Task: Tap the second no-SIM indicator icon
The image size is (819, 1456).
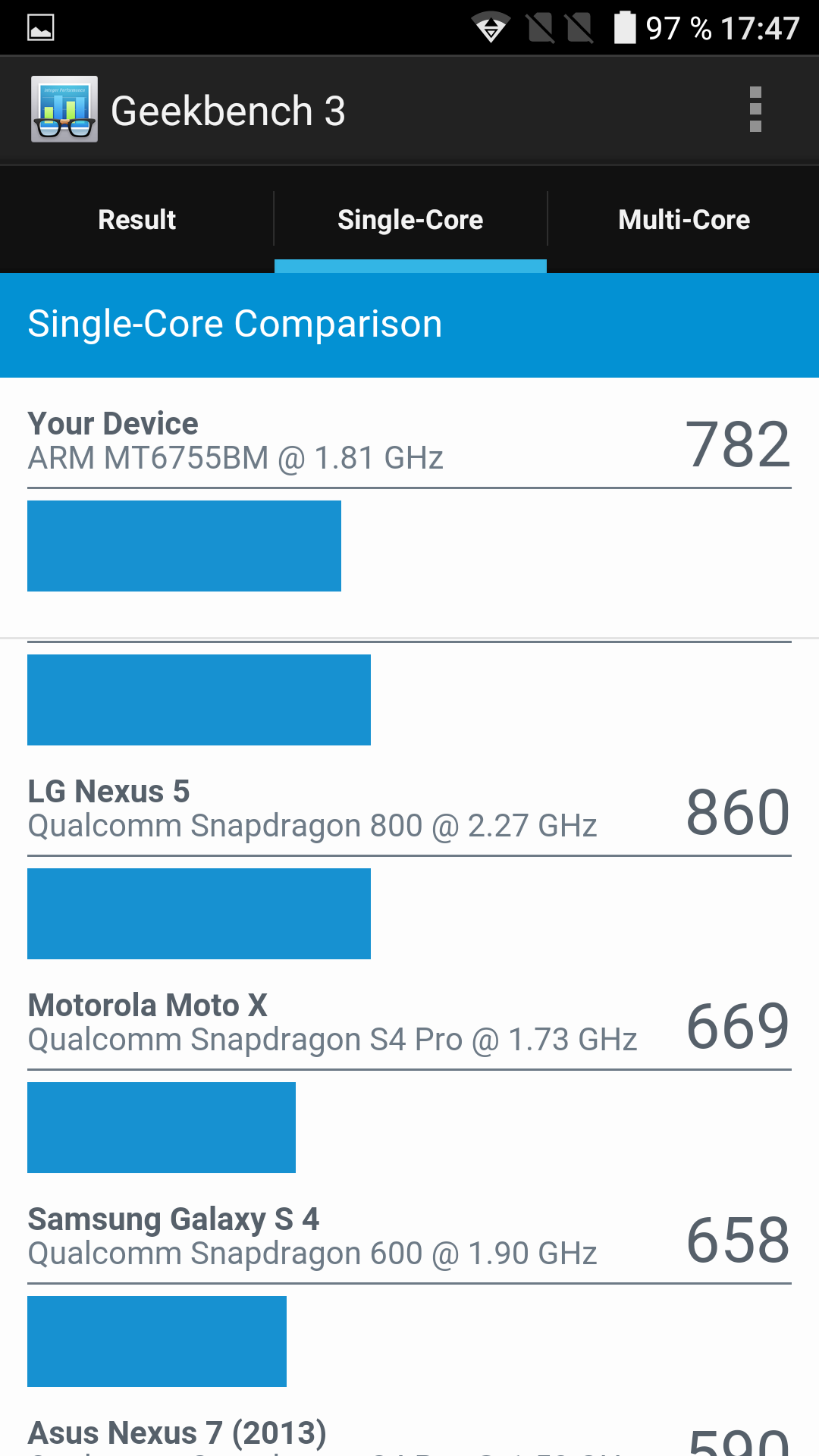Action: pyautogui.click(x=579, y=28)
